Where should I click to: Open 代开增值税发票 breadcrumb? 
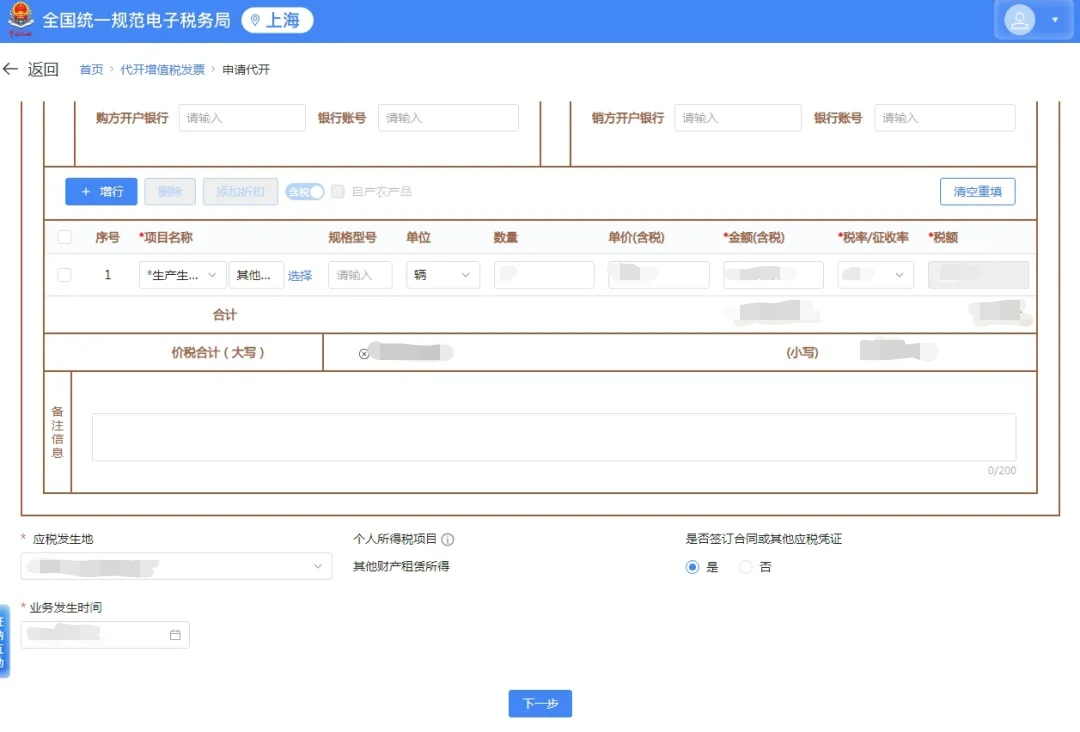[x=163, y=70]
